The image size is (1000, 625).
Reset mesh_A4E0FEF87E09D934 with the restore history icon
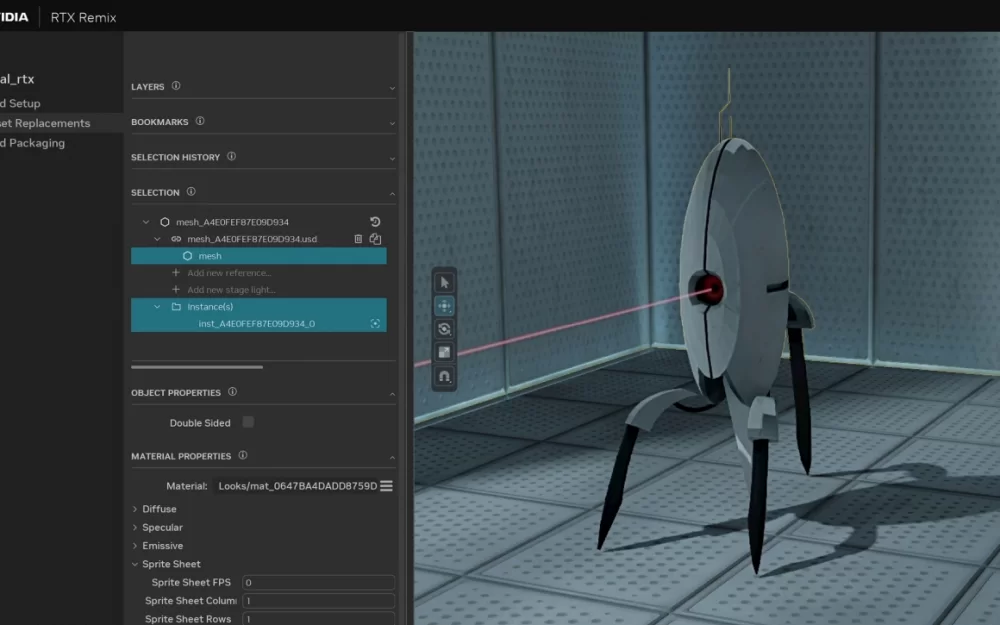coord(375,221)
